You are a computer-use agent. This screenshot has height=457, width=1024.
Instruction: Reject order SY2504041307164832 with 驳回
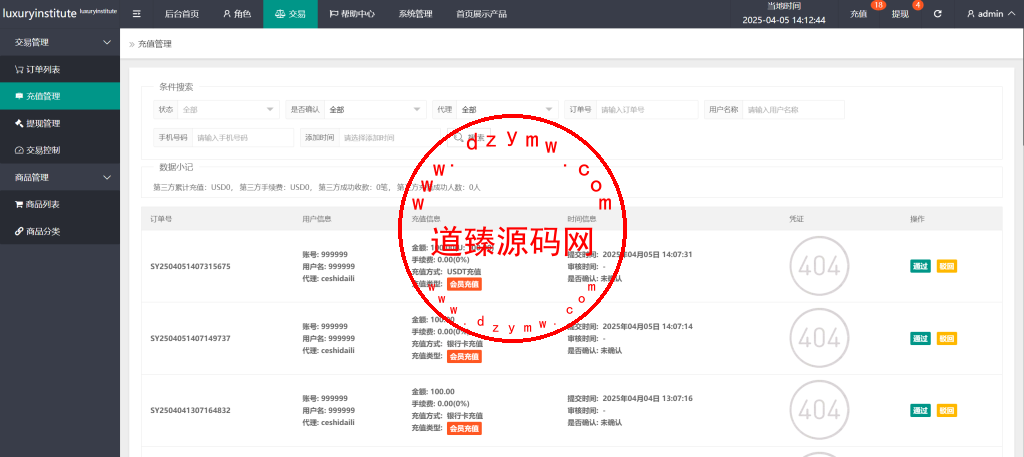947,411
